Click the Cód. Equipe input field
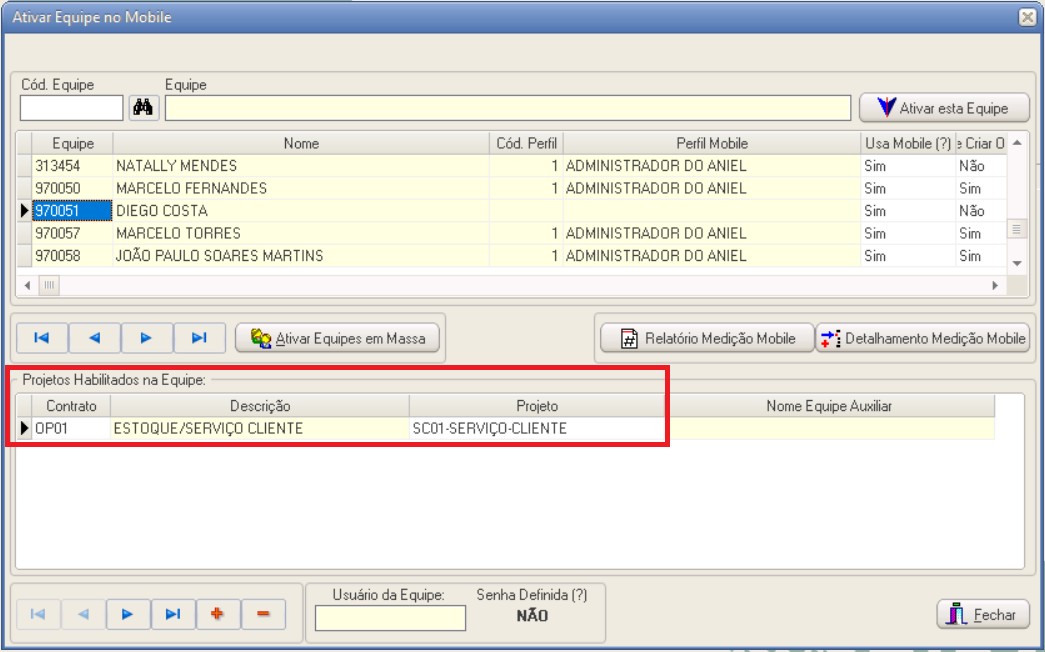1045x652 pixels. [x=71, y=107]
